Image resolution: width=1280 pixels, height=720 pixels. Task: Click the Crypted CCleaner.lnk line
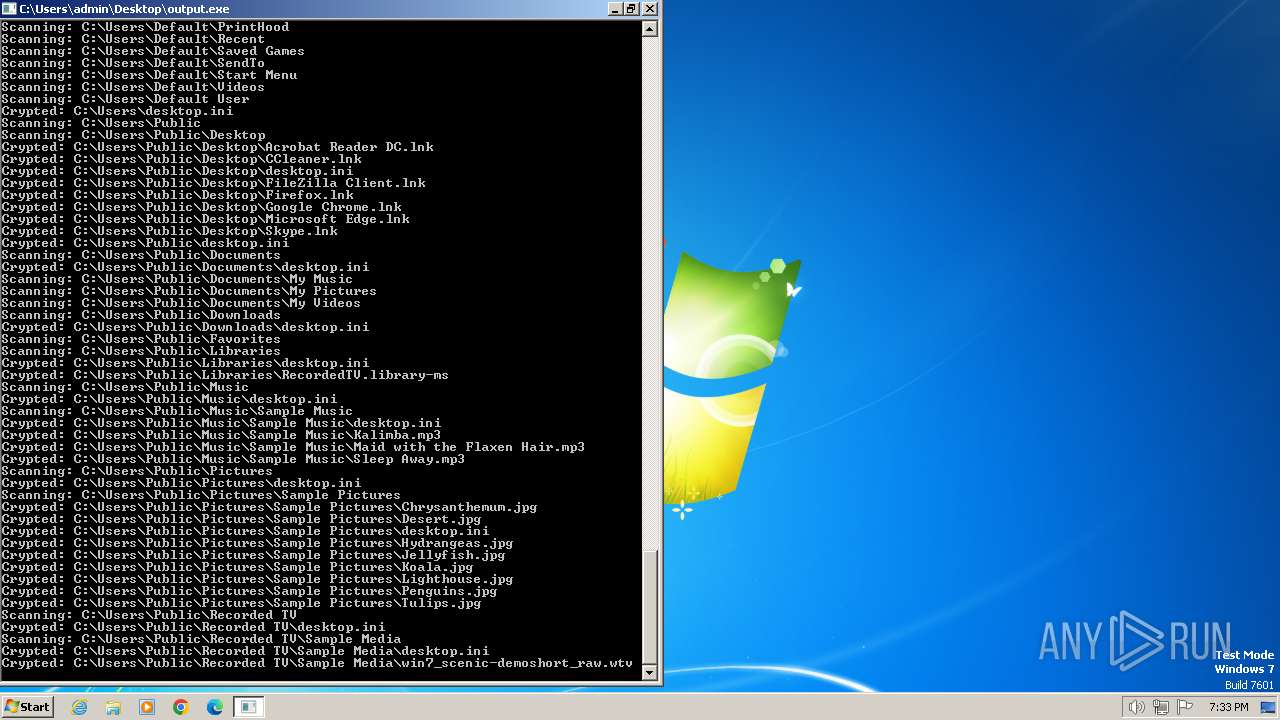click(x=181, y=159)
